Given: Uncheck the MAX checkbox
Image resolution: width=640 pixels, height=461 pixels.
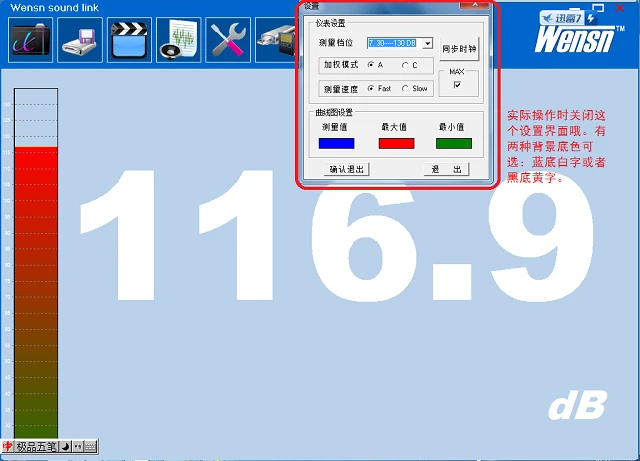Looking at the screenshot, I should (457, 85).
